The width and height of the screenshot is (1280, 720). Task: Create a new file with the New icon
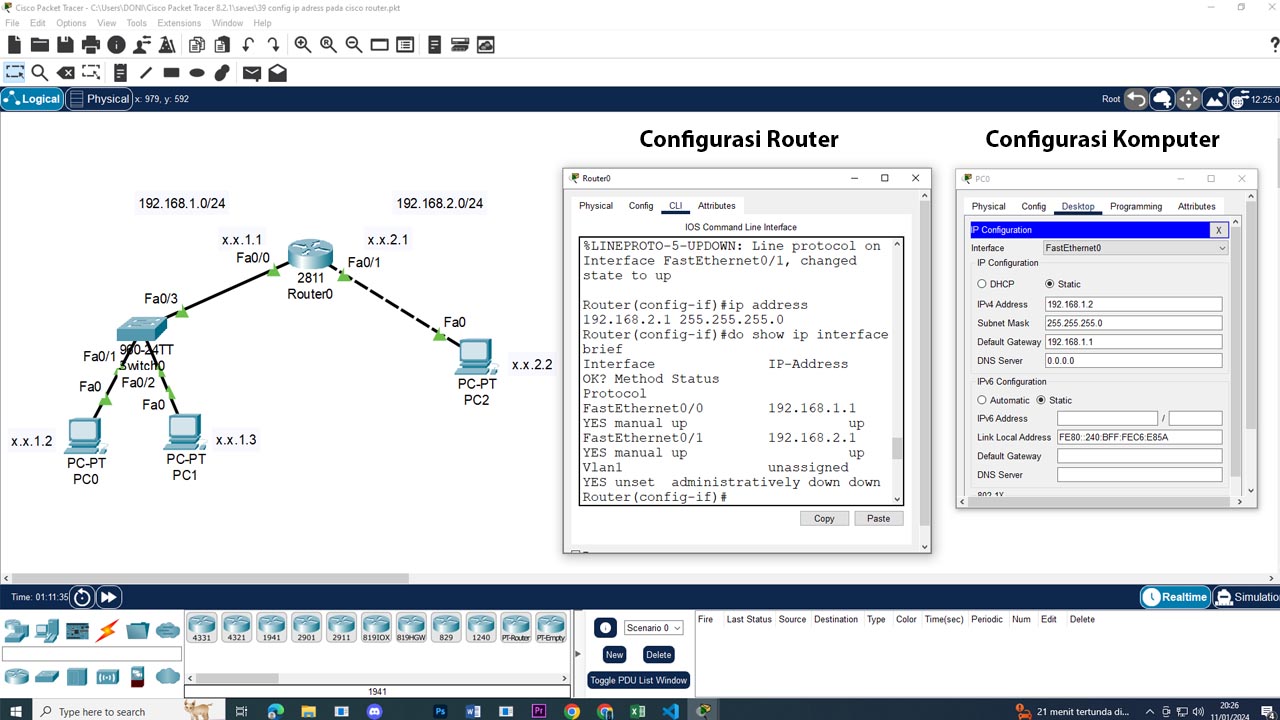click(14, 45)
